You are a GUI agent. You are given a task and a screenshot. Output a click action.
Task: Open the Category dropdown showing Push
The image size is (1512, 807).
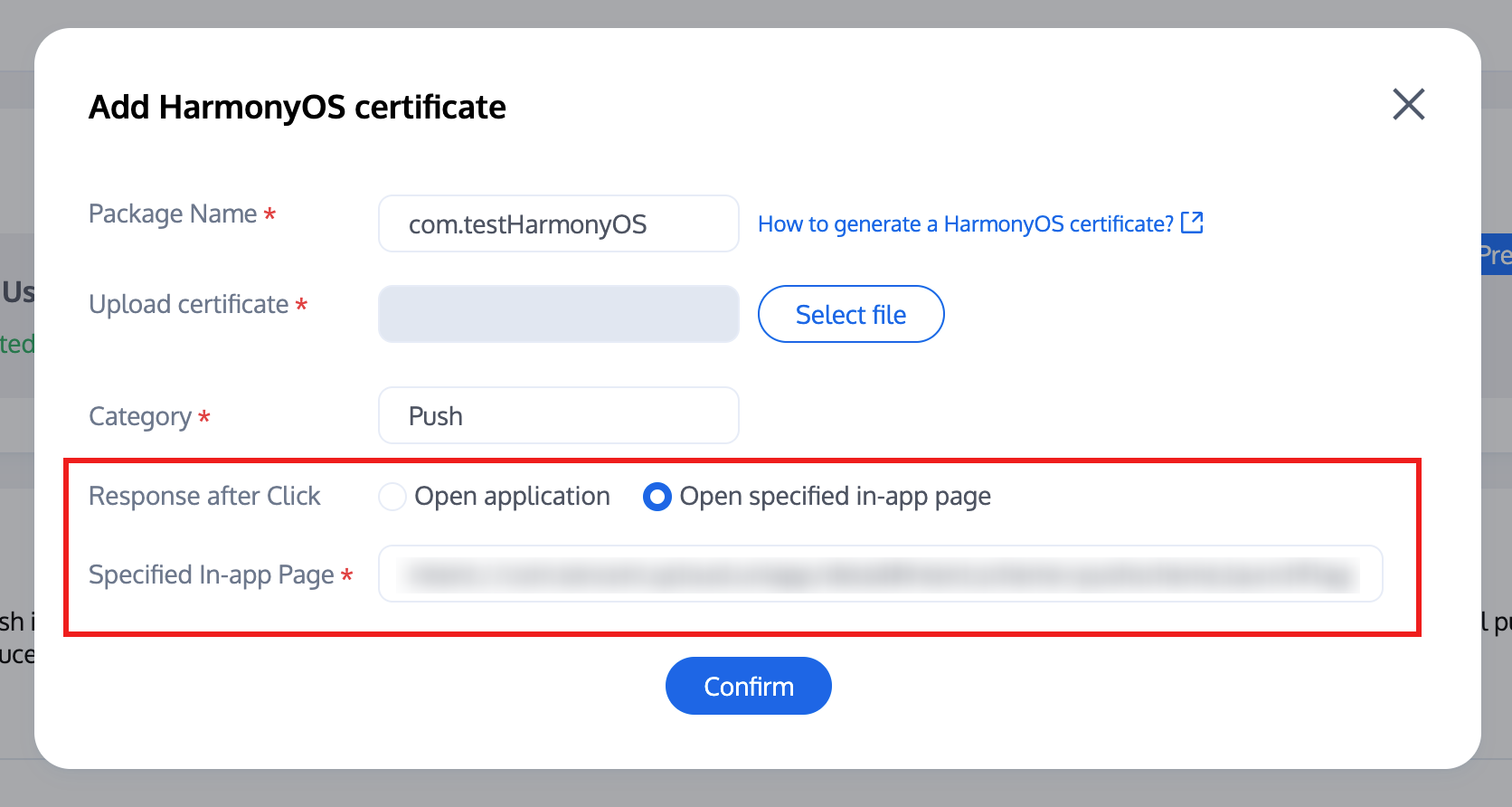(x=558, y=416)
